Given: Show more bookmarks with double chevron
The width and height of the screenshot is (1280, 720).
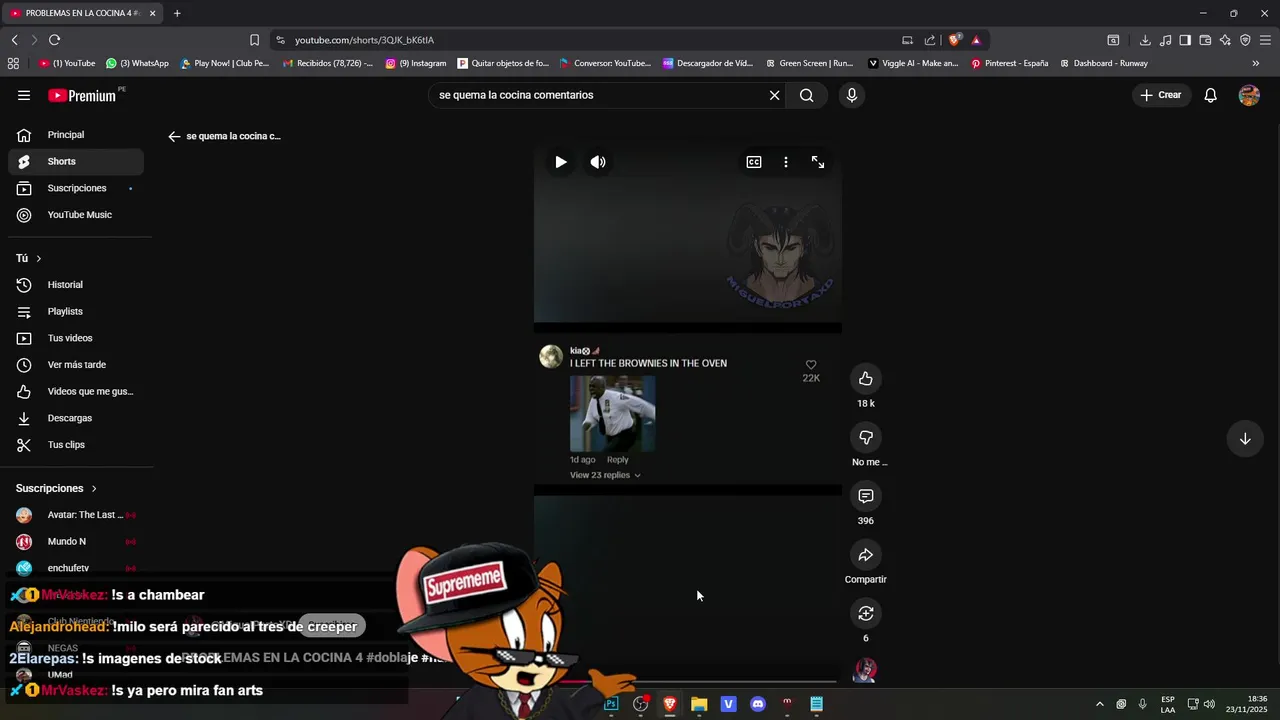Looking at the screenshot, I should [1256, 63].
